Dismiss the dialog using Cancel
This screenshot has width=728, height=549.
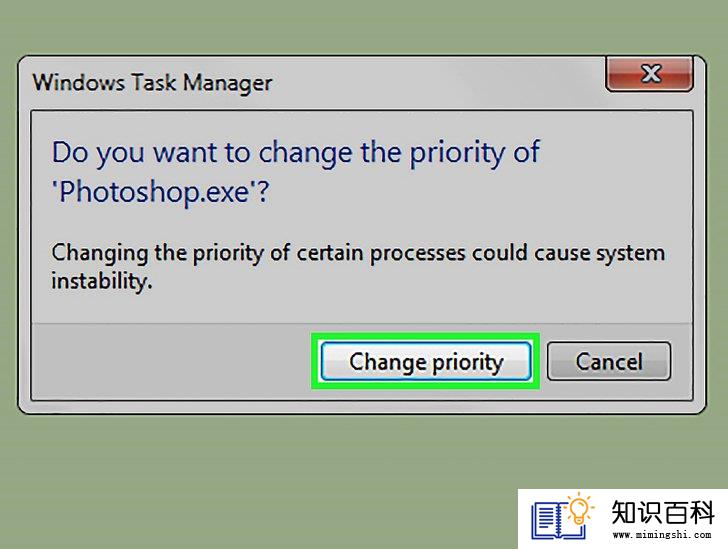point(609,361)
